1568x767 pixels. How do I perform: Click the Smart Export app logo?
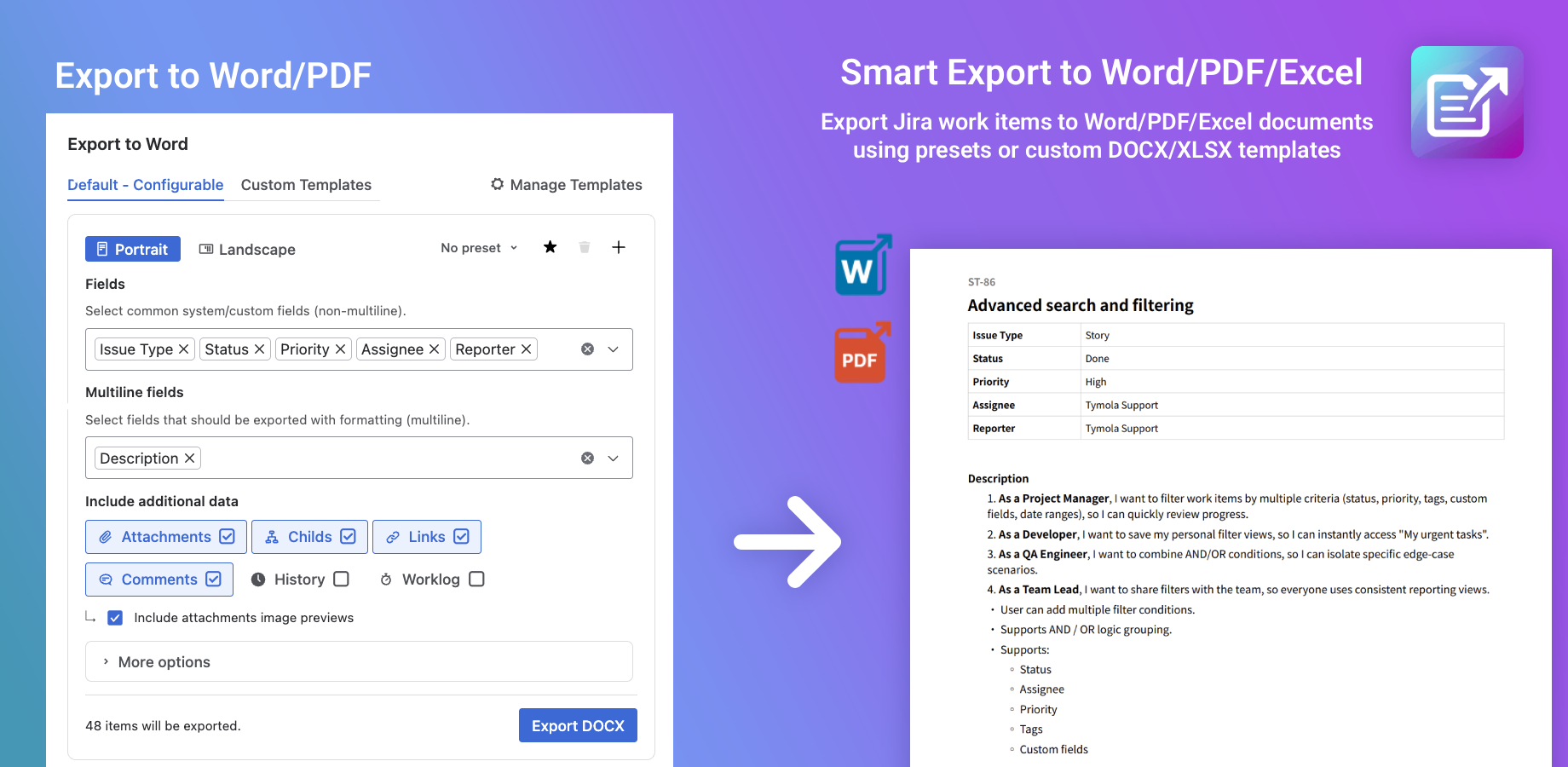pyautogui.click(x=1467, y=102)
